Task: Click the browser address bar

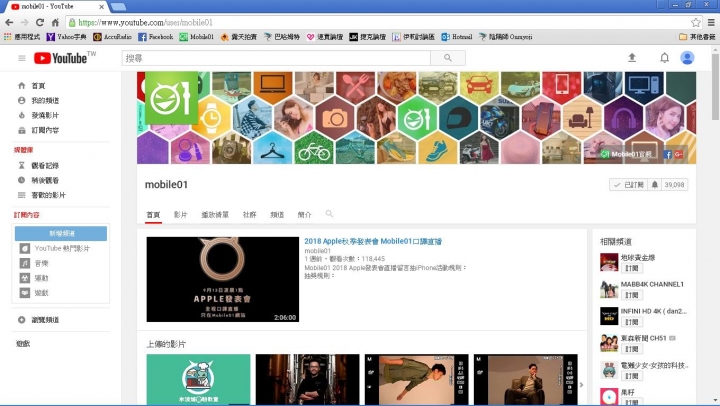Action: point(377,23)
